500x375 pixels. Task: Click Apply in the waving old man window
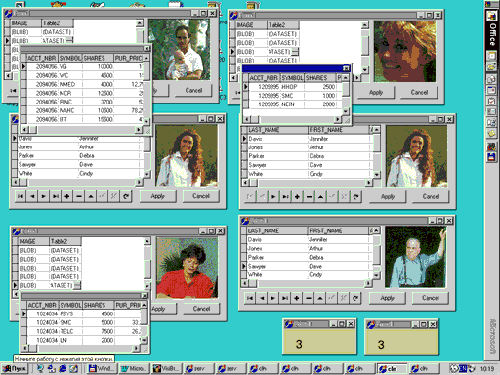(x=387, y=298)
